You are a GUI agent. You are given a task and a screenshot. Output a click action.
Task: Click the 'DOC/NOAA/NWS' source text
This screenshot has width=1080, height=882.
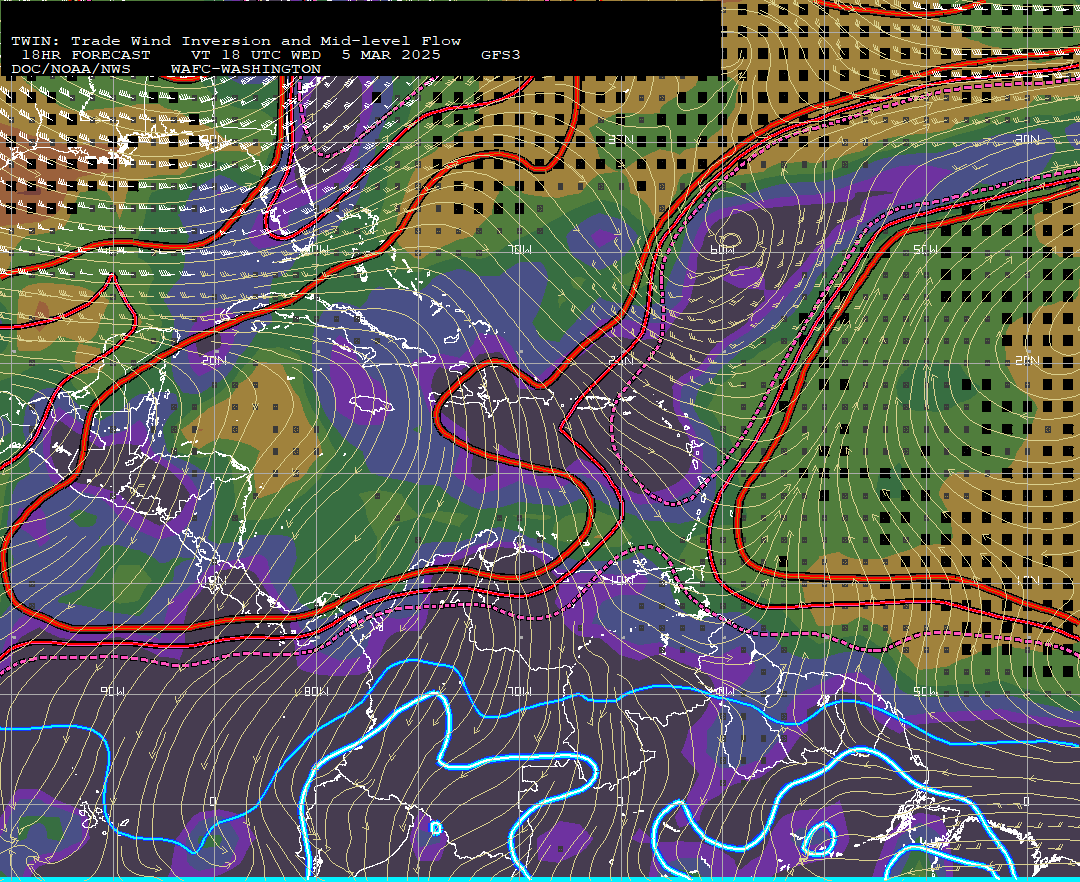71,70
